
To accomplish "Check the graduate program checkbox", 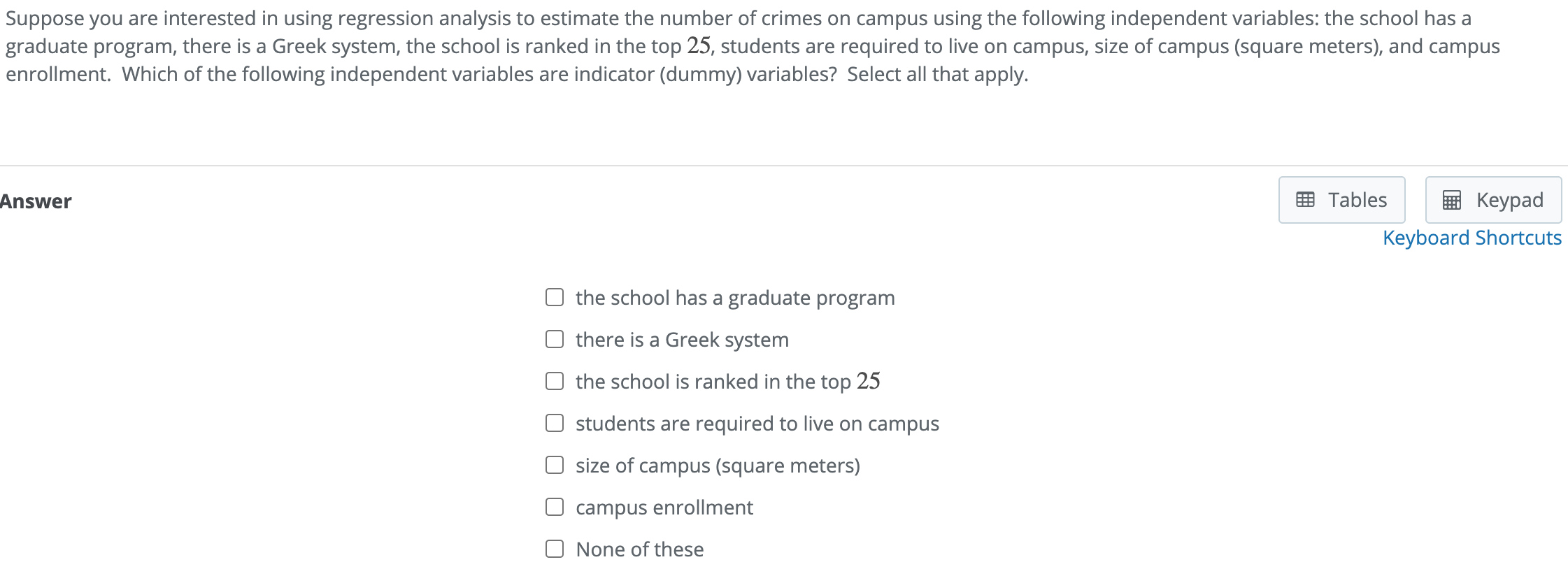I will (555, 297).
